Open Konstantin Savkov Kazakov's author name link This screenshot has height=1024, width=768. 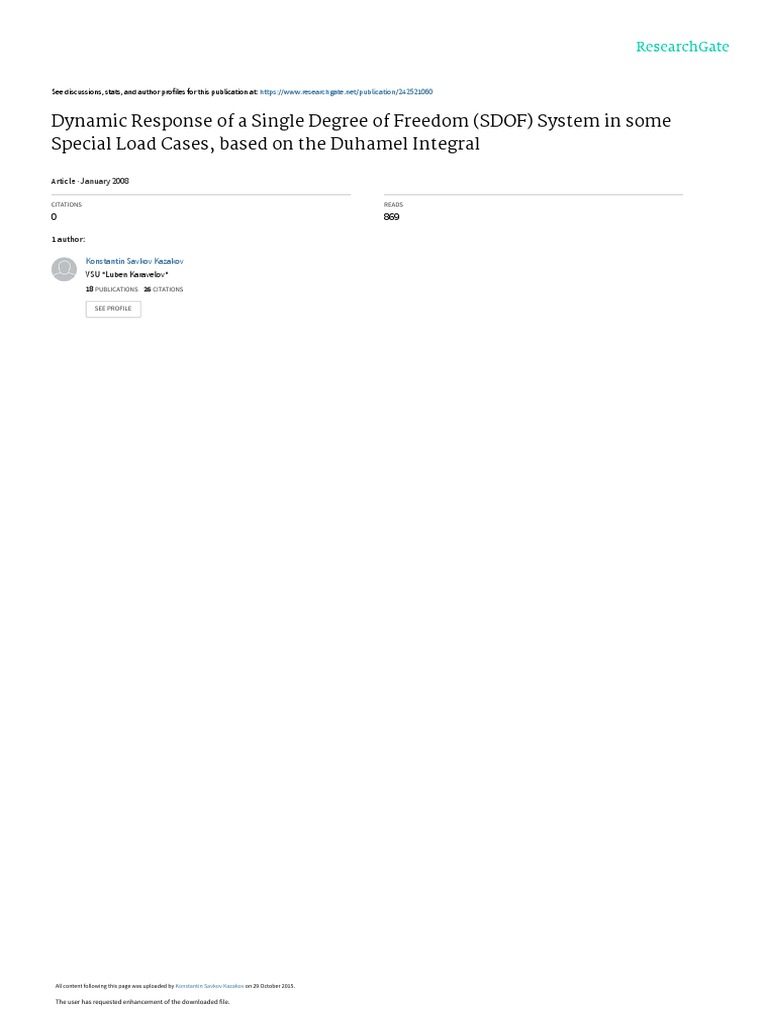coord(135,261)
